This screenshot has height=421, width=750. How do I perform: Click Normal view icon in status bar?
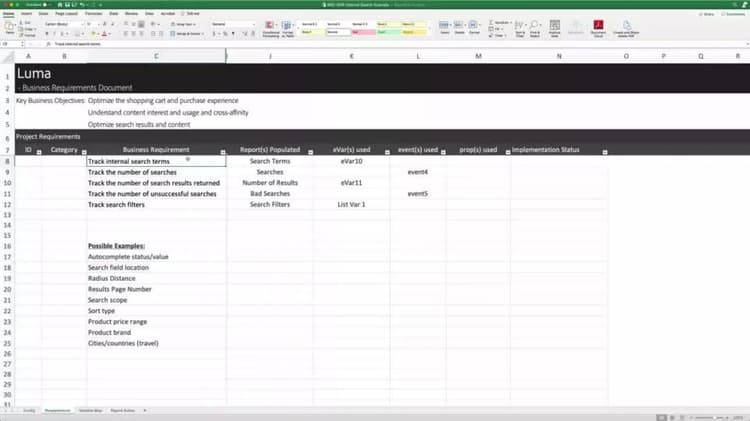click(661, 418)
